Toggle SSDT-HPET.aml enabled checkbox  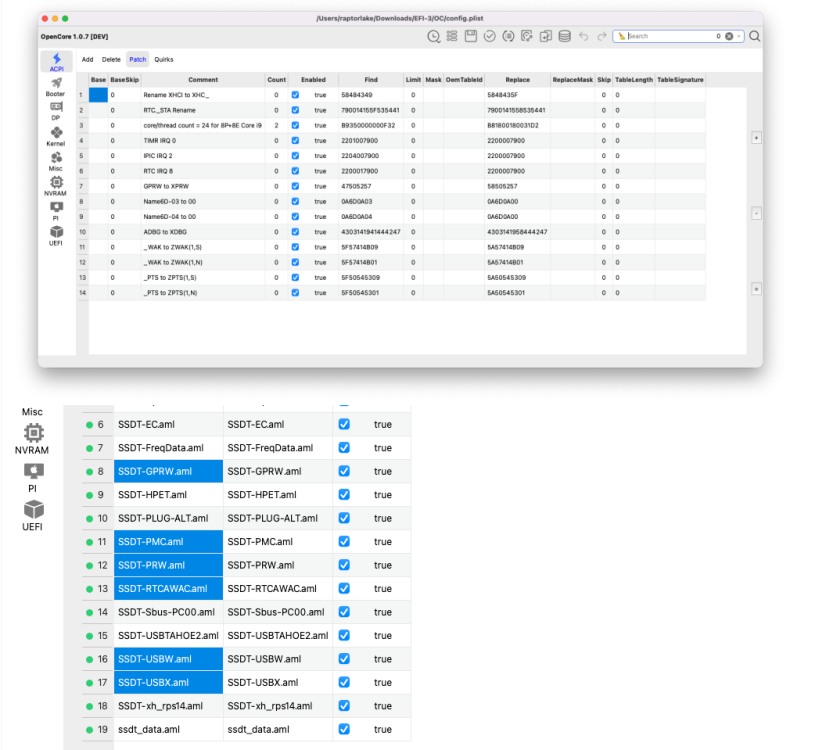click(x=344, y=495)
